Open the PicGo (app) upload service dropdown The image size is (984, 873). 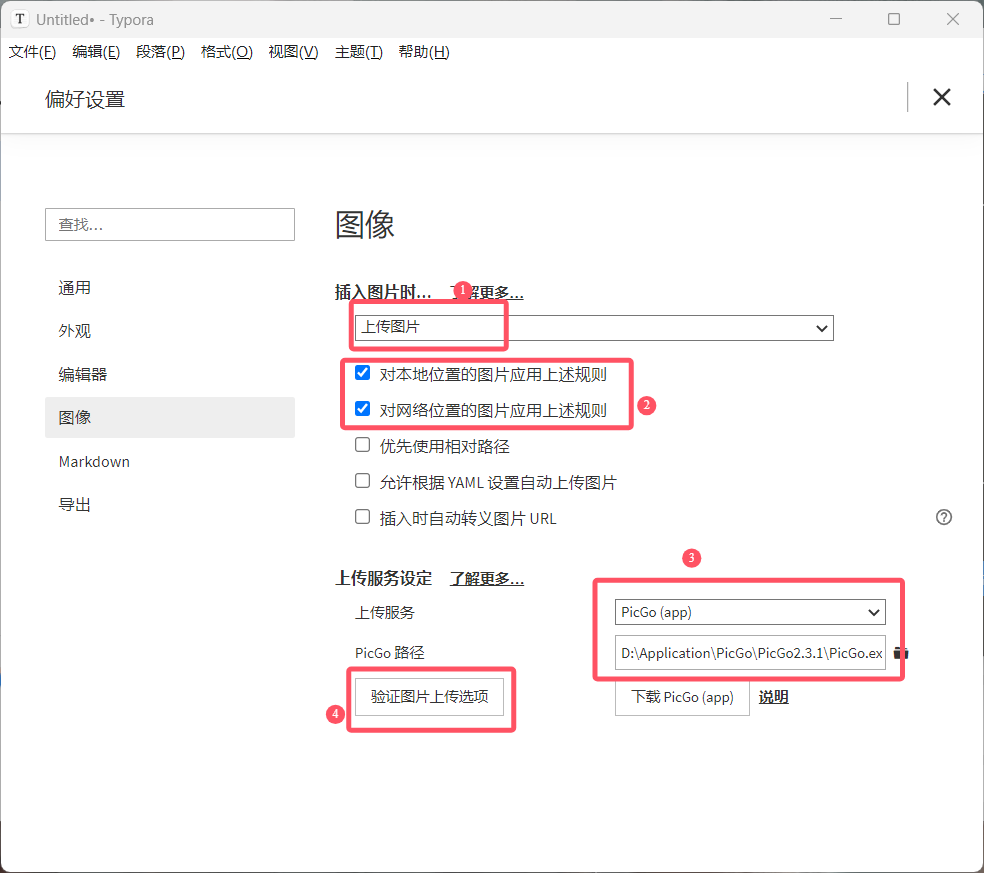pos(750,612)
